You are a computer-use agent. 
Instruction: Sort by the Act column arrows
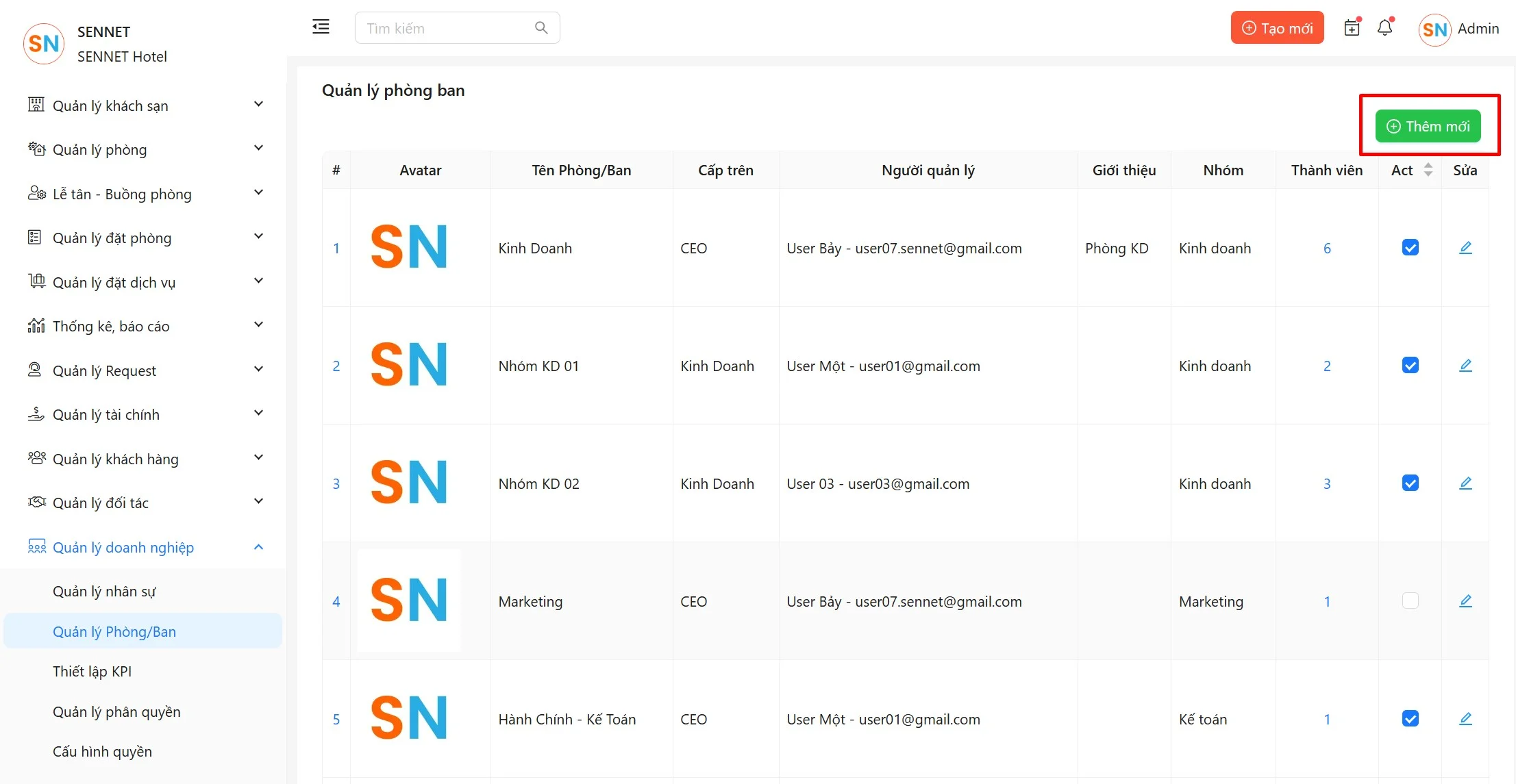[x=1428, y=170]
